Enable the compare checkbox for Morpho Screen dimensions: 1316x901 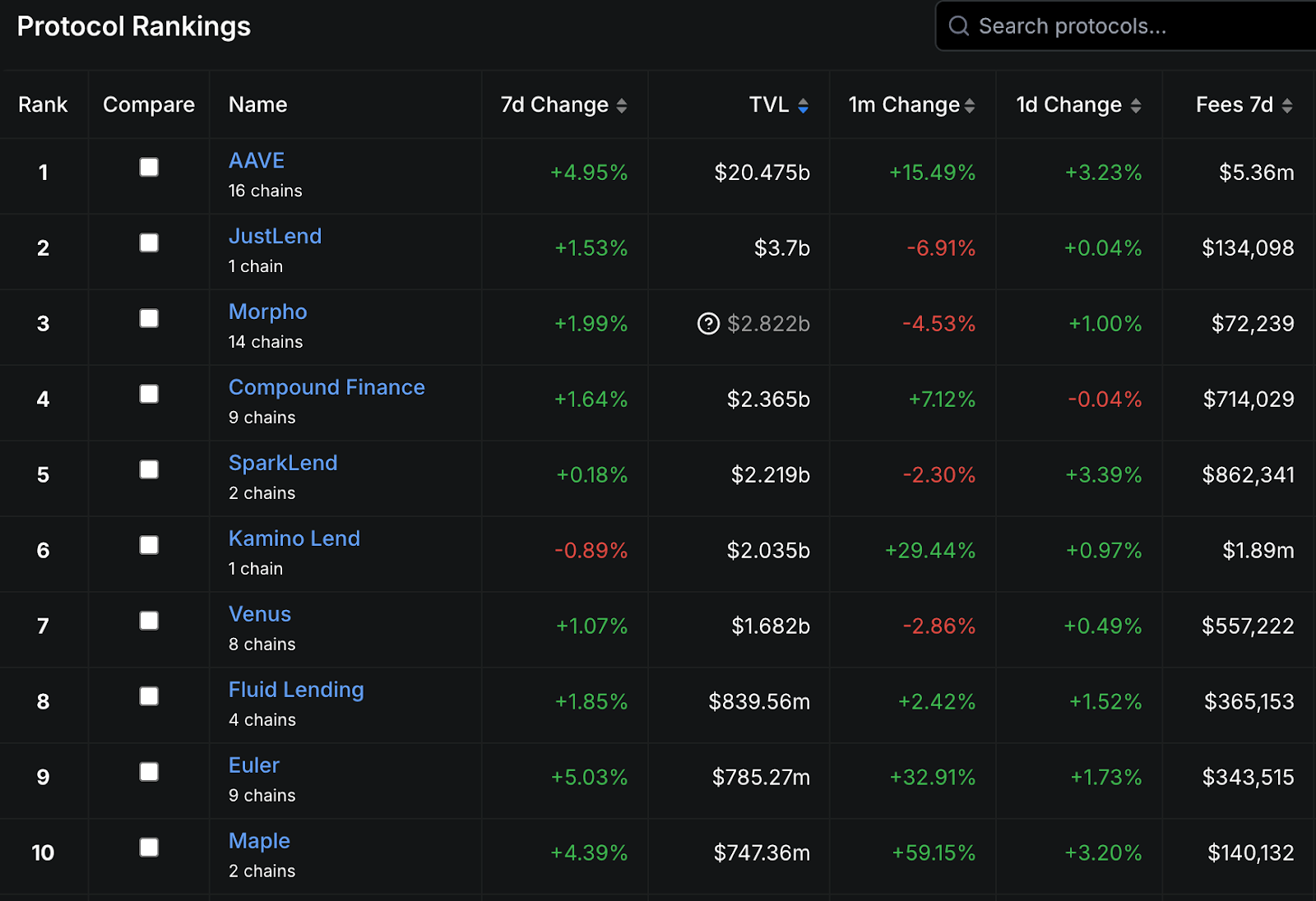149,318
